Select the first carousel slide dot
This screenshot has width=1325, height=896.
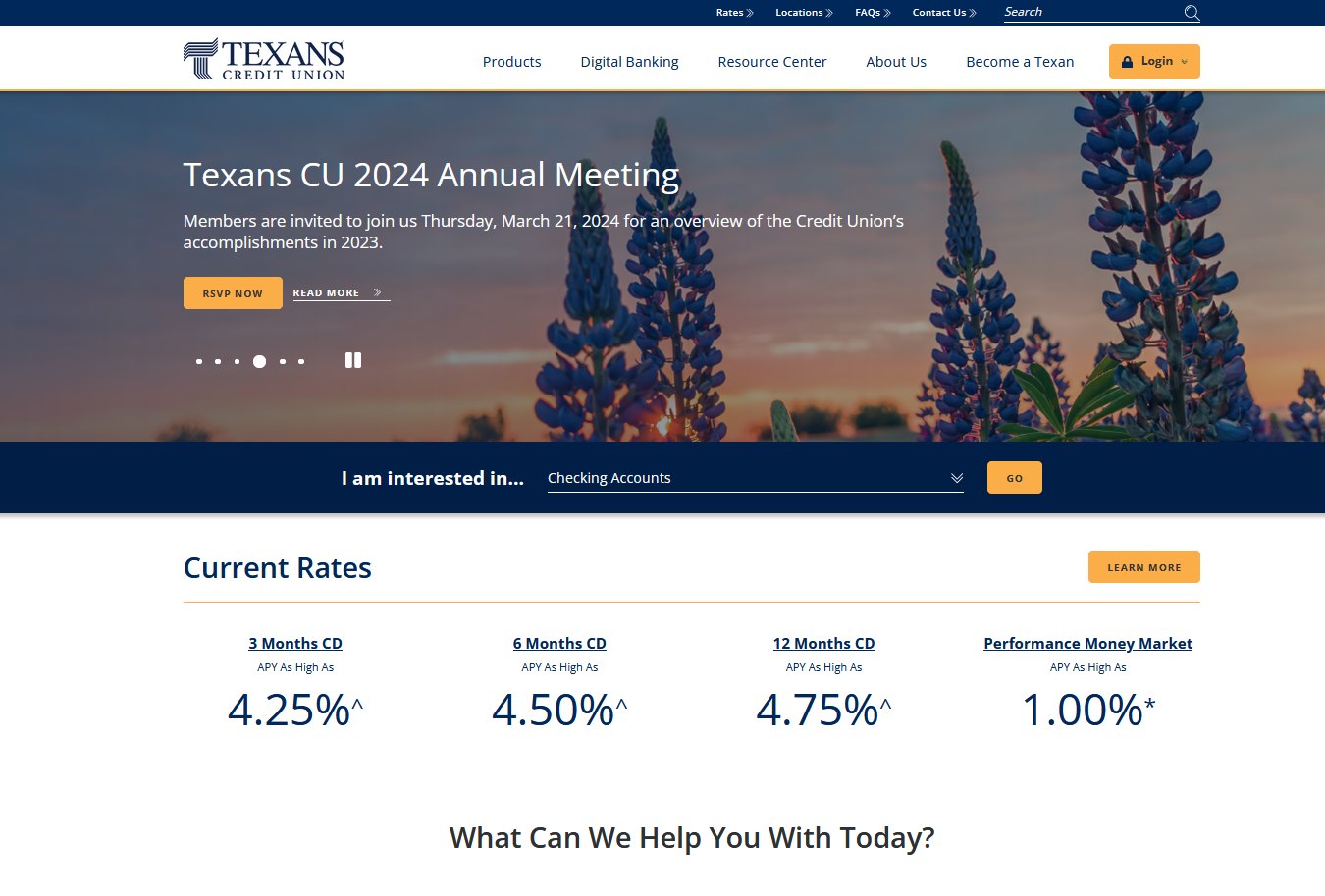tap(199, 361)
